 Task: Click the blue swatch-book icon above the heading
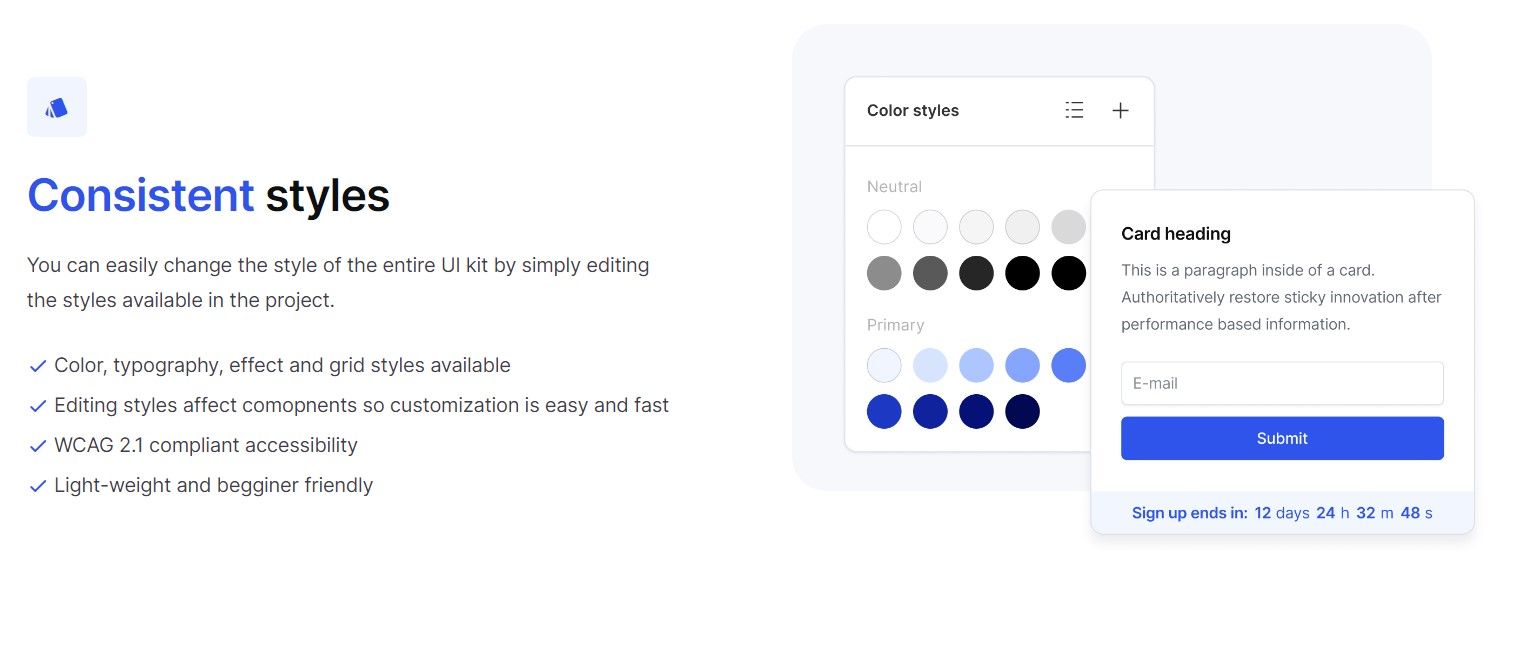(57, 107)
